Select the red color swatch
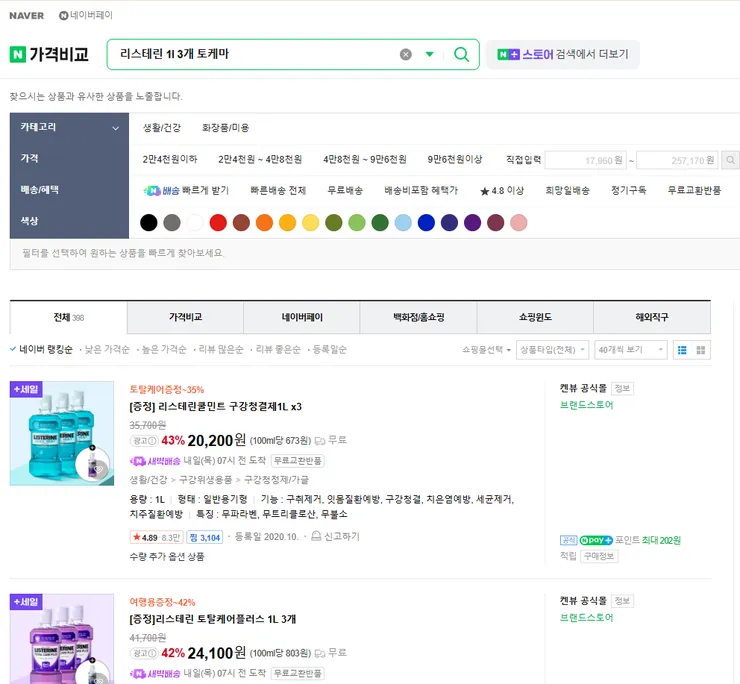 coord(218,222)
